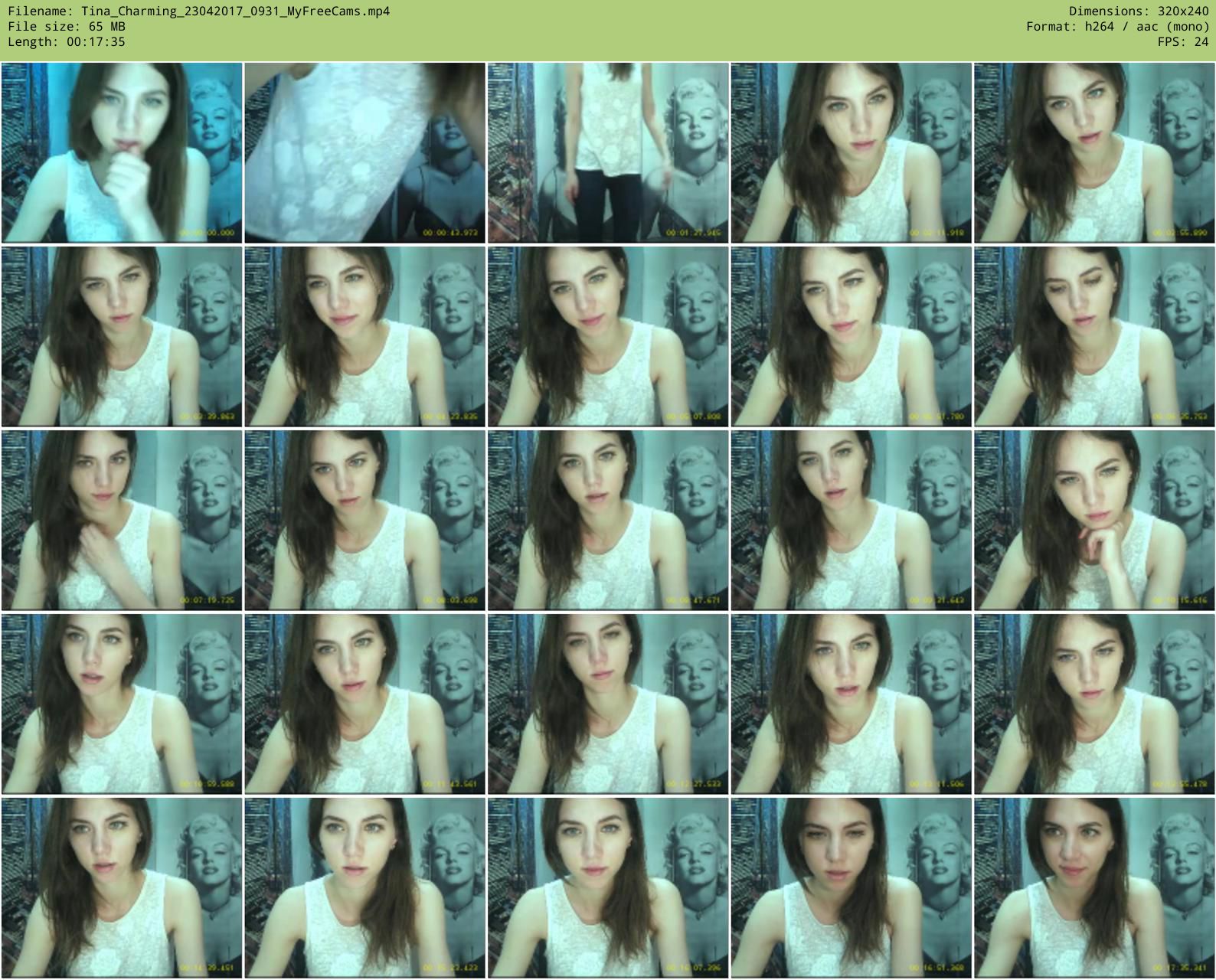Select the frame stamped 00:08:47
The height and width of the screenshot is (980, 1216).
point(608,520)
